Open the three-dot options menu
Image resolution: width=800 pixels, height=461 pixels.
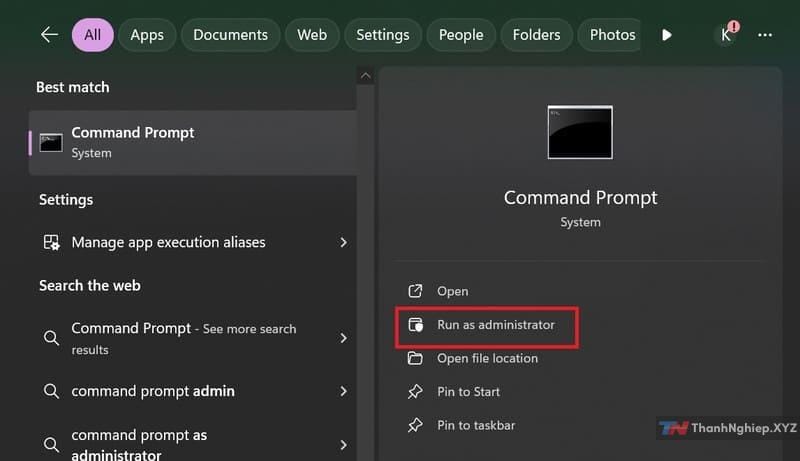point(765,35)
